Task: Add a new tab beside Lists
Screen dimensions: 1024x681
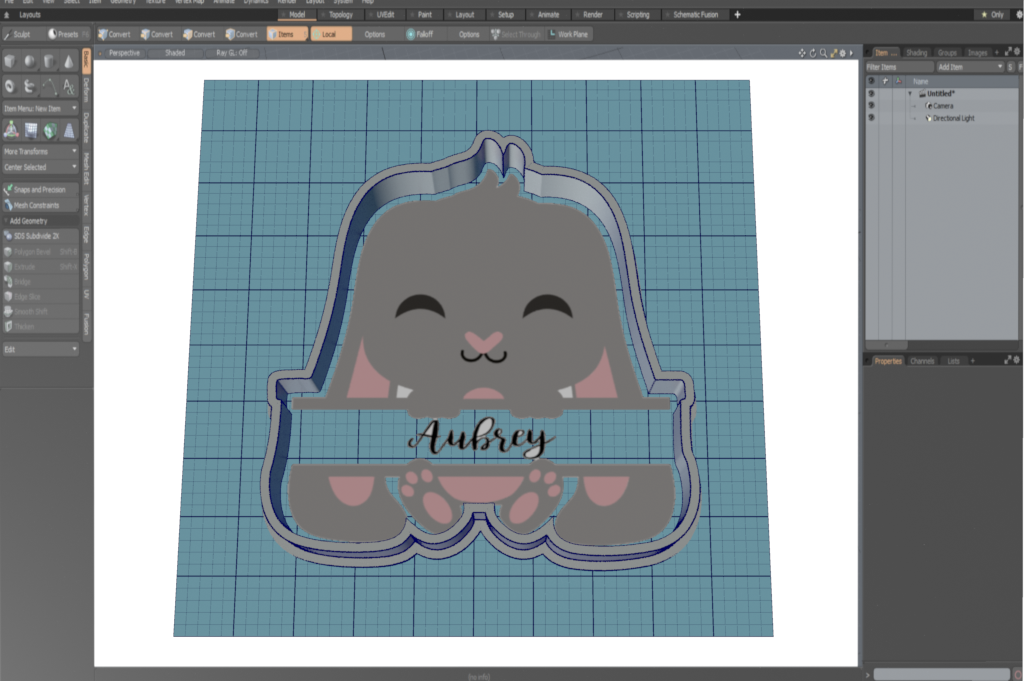Action: click(972, 360)
